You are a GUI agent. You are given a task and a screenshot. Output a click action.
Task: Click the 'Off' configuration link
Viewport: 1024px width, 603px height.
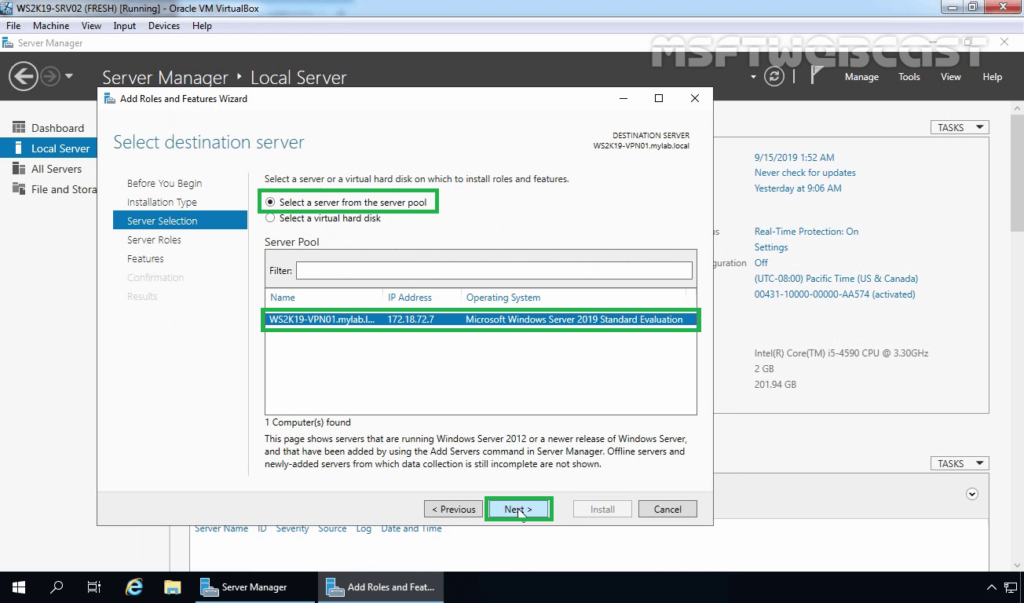click(x=761, y=263)
